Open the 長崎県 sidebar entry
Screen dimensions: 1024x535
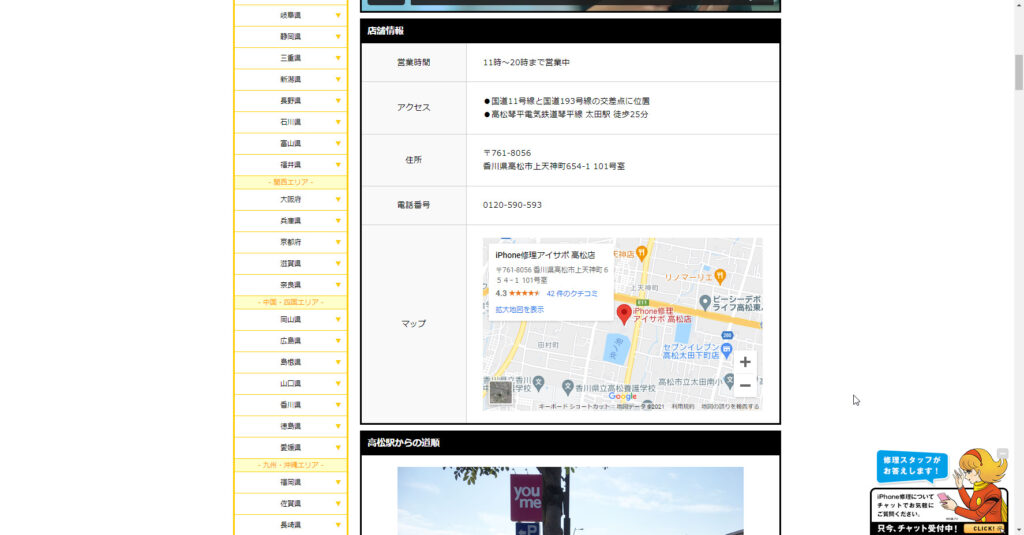pos(291,525)
